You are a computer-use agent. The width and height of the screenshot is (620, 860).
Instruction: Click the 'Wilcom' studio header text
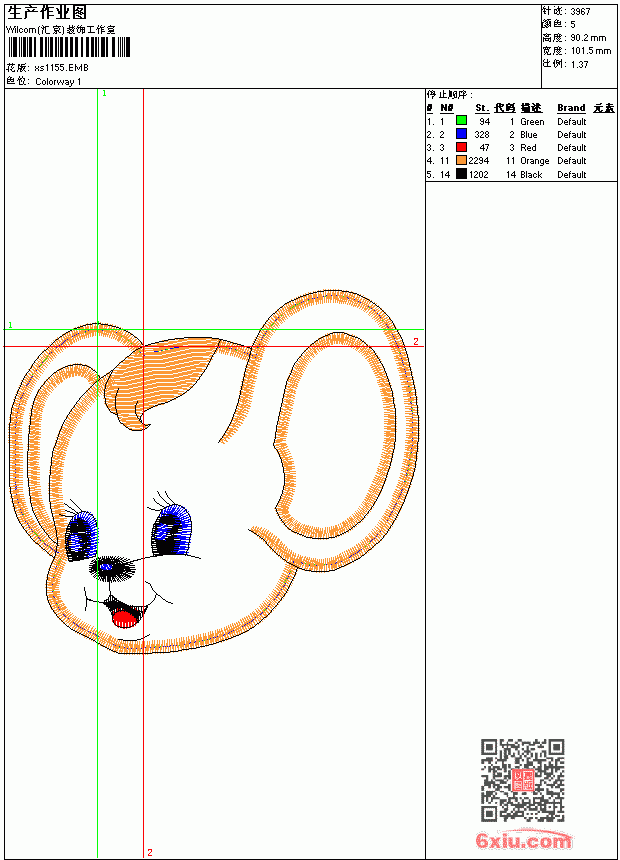tap(61, 30)
